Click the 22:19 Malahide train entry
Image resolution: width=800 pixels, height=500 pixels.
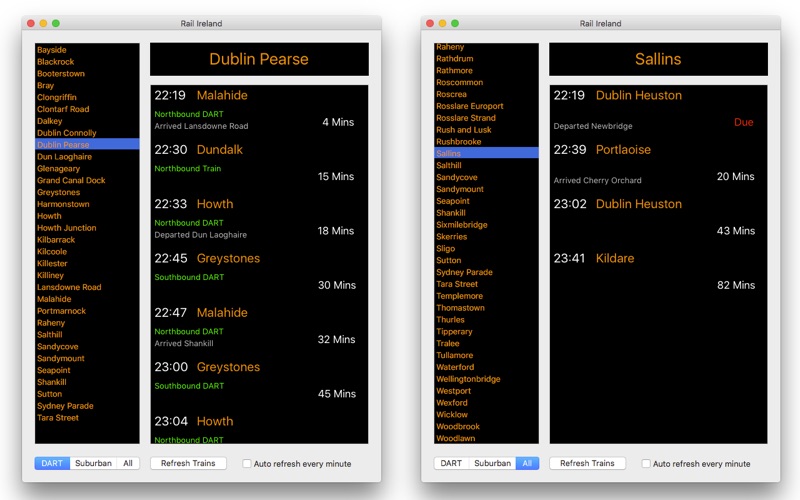click(259, 112)
